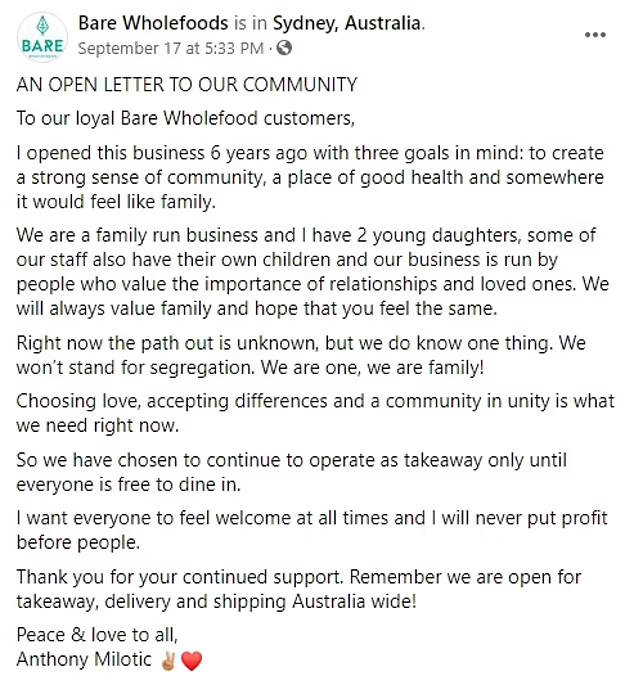This screenshot has width=634, height=685.
Task: Click the 'We are a family run business' paragraph
Action: pos(313,272)
